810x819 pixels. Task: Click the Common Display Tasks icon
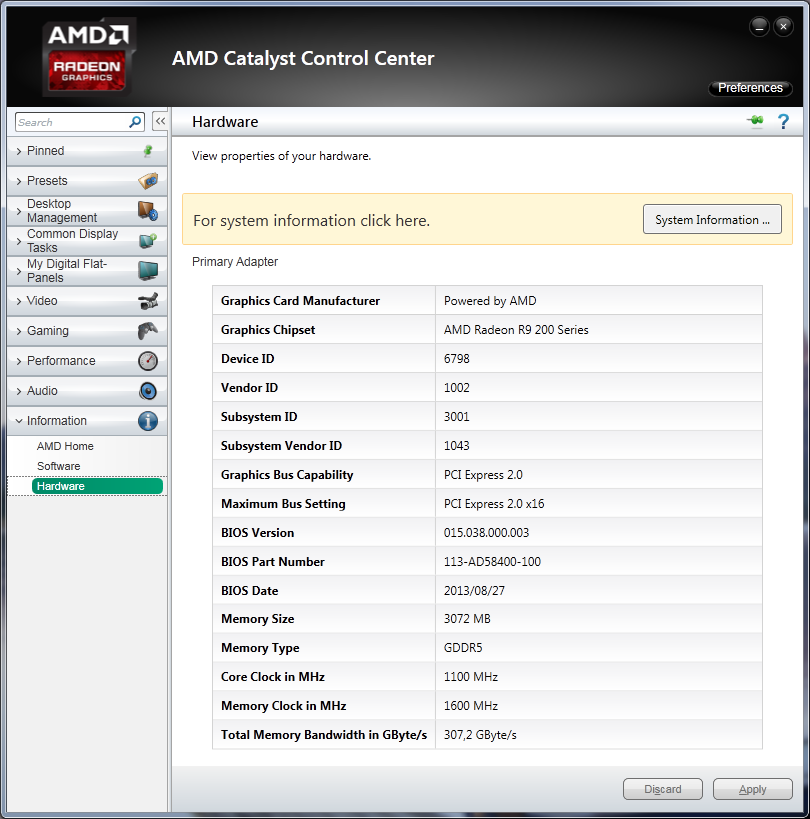point(148,241)
